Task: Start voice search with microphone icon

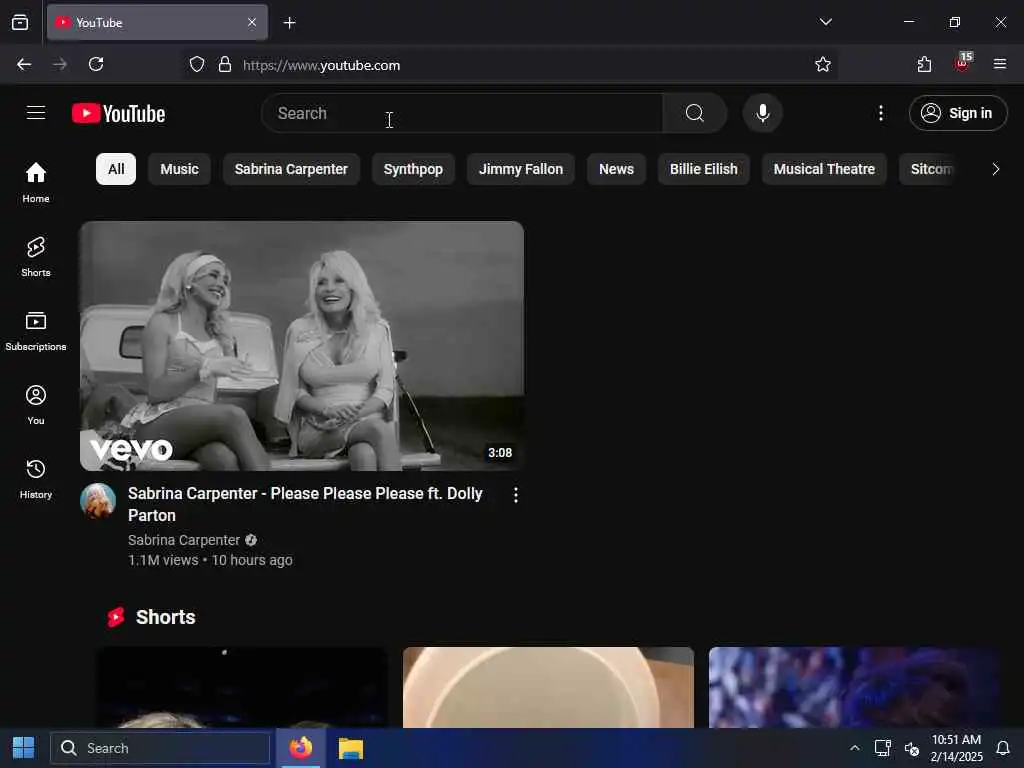Action: click(762, 113)
